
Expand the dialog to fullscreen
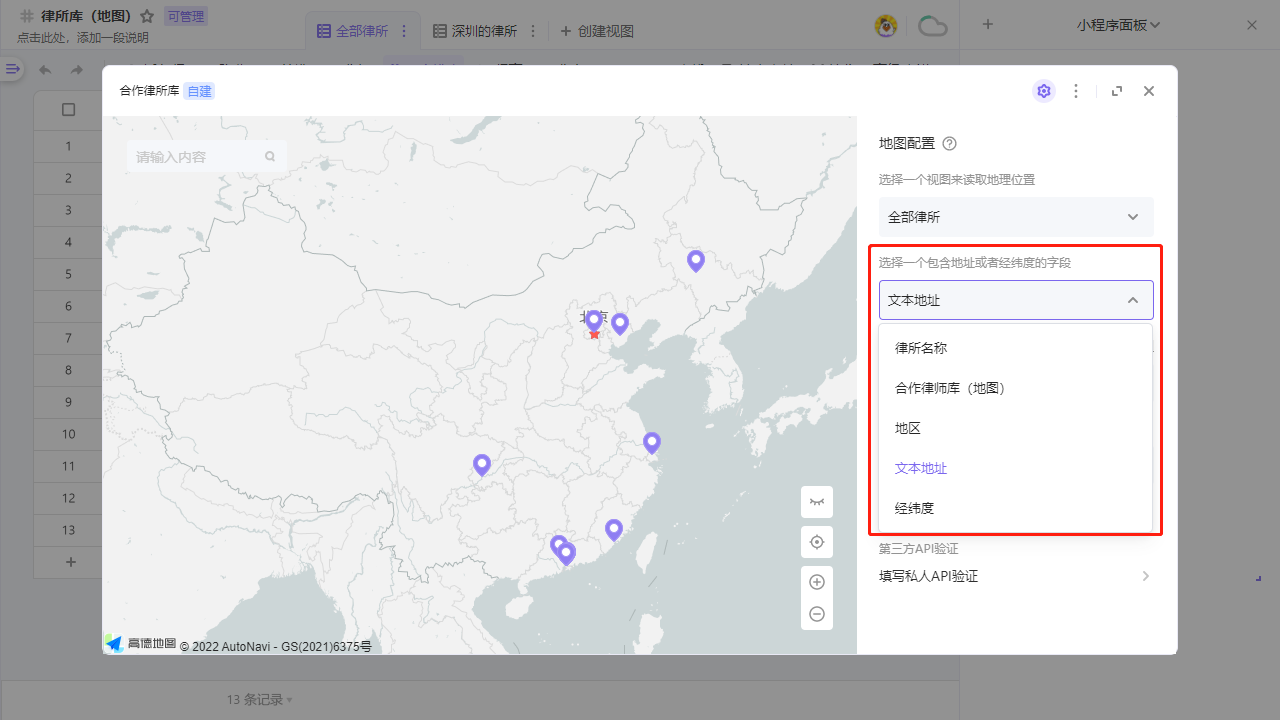pyautogui.click(x=1116, y=90)
